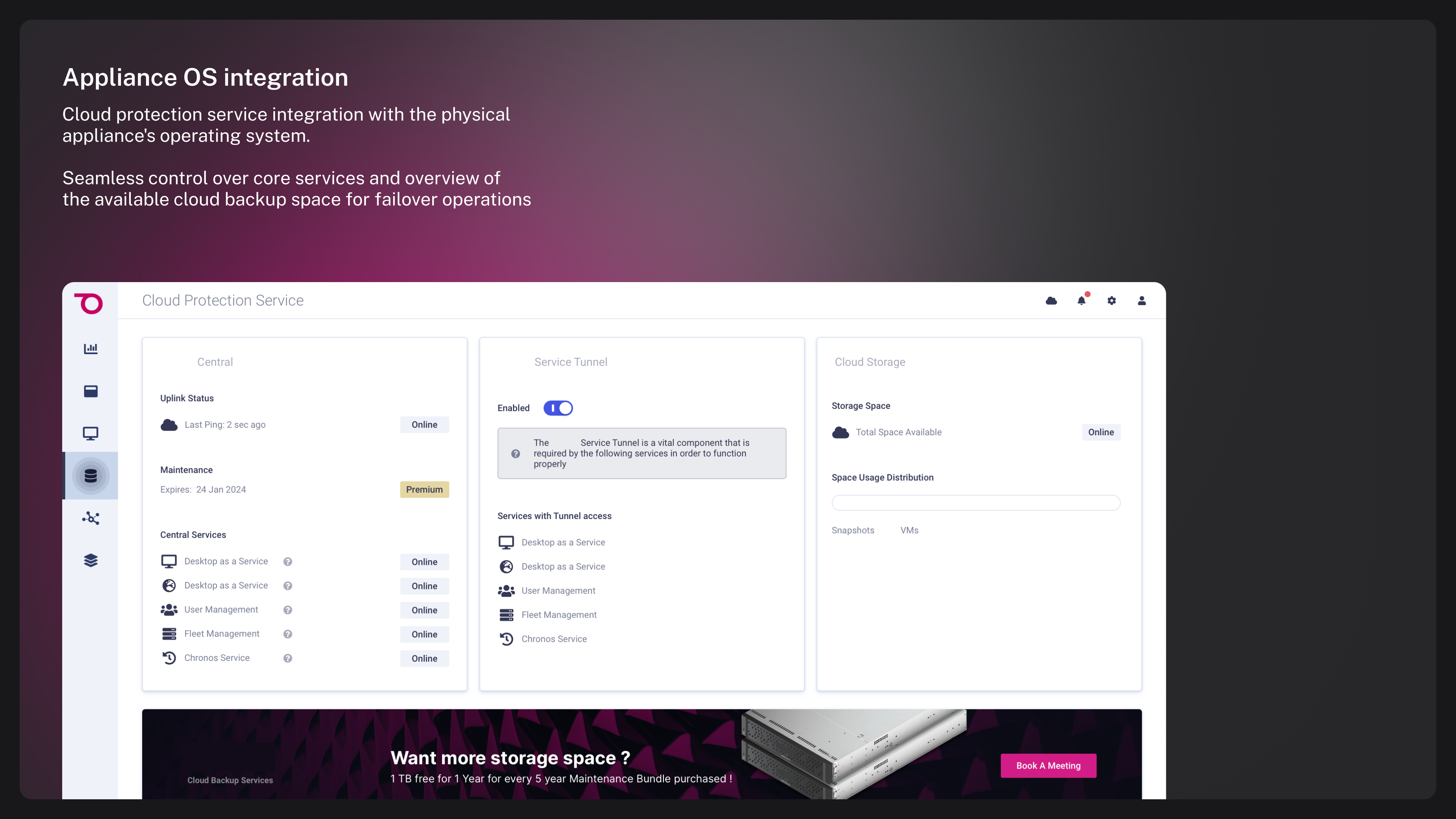This screenshot has height=819, width=1456.
Task: Click the Uplink Status Online badge
Action: tap(424, 425)
